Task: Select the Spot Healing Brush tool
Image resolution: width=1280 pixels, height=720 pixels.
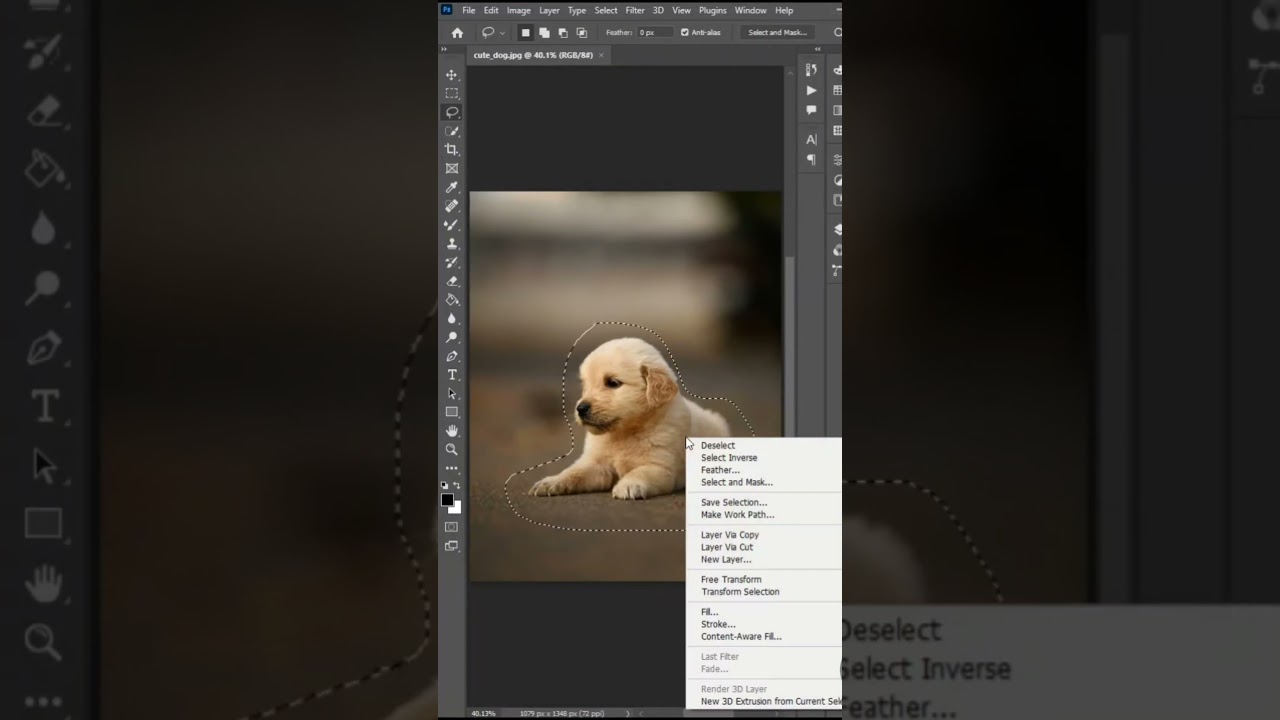Action: (x=452, y=206)
